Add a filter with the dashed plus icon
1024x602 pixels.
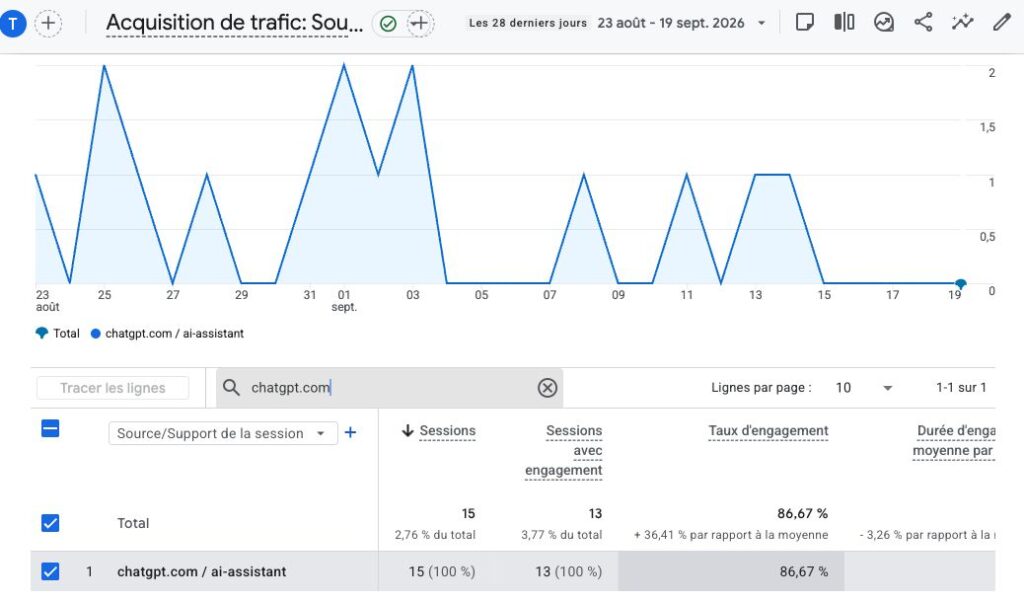pos(420,24)
